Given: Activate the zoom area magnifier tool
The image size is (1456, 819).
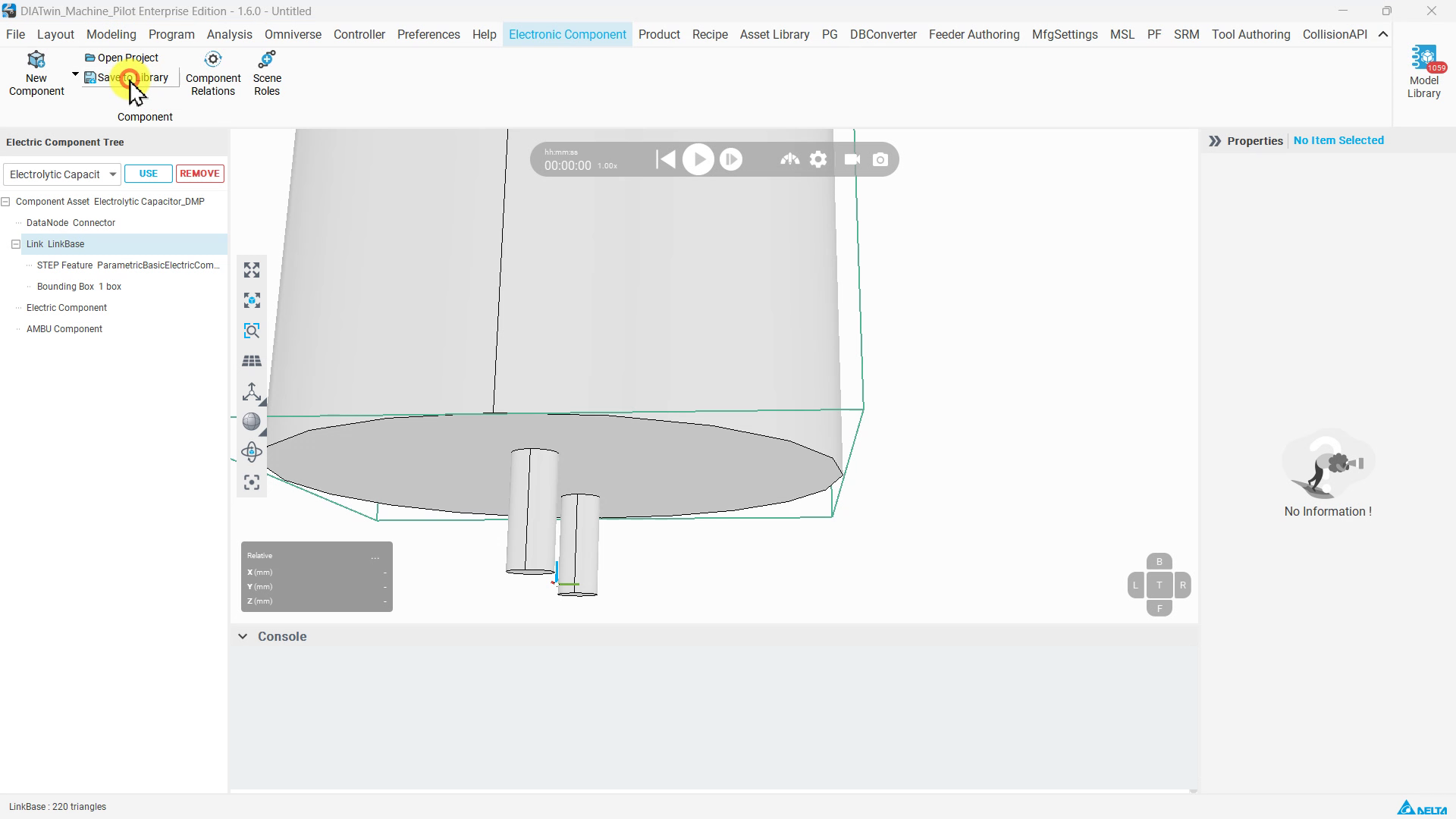Looking at the screenshot, I should 252,331.
